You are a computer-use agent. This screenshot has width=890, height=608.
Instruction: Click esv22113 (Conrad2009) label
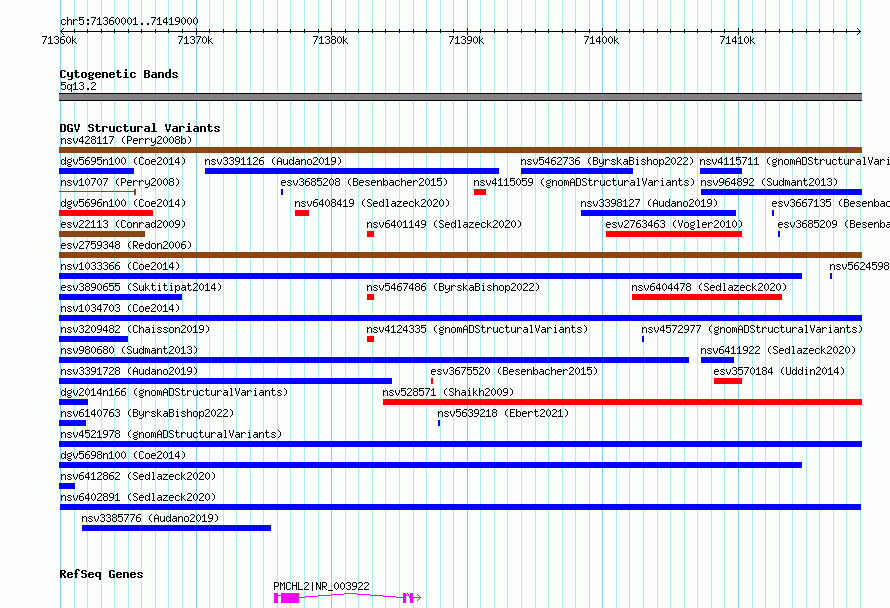[x=123, y=224]
